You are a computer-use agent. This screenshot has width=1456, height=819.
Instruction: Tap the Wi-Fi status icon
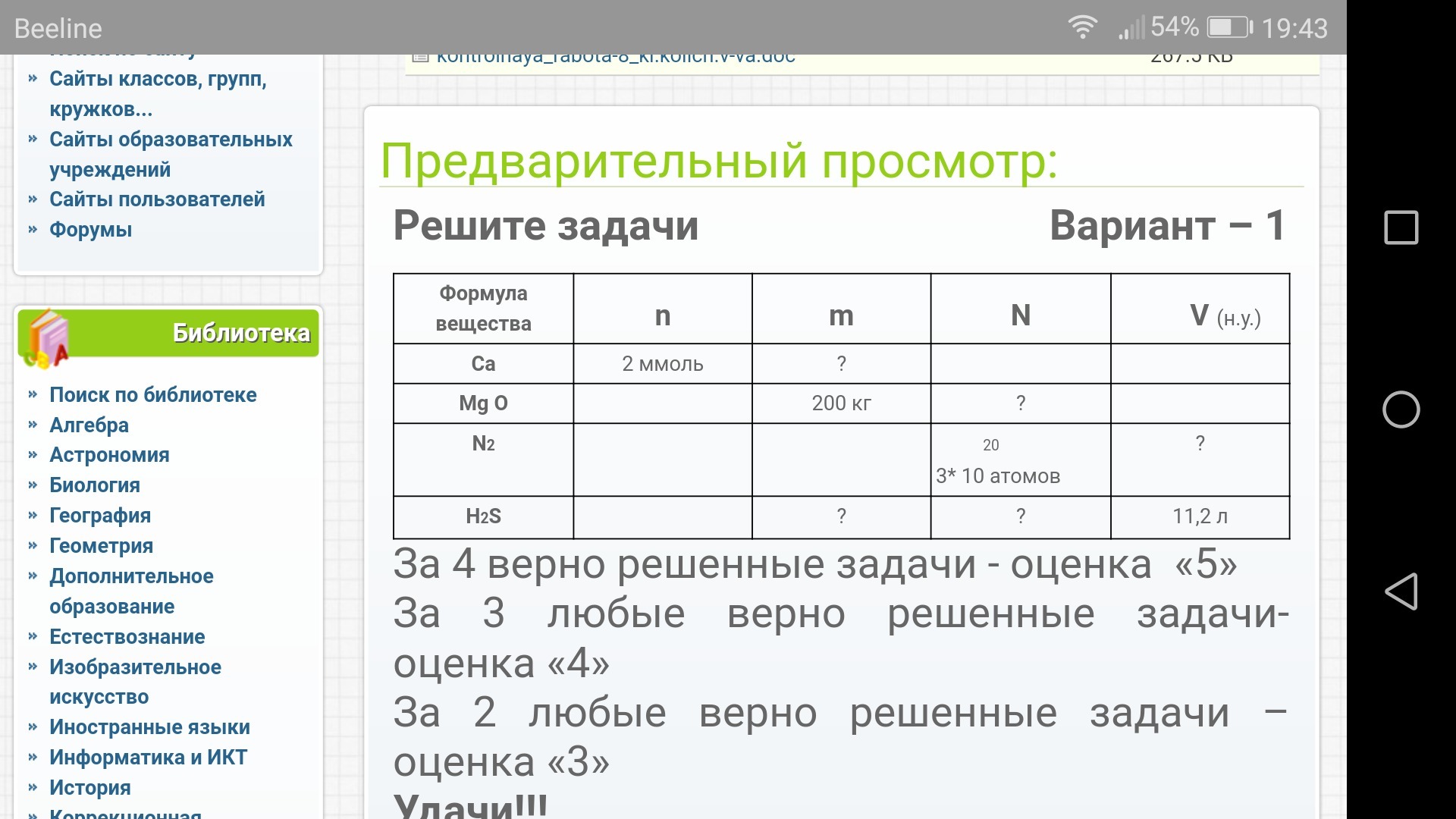(1082, 27)
